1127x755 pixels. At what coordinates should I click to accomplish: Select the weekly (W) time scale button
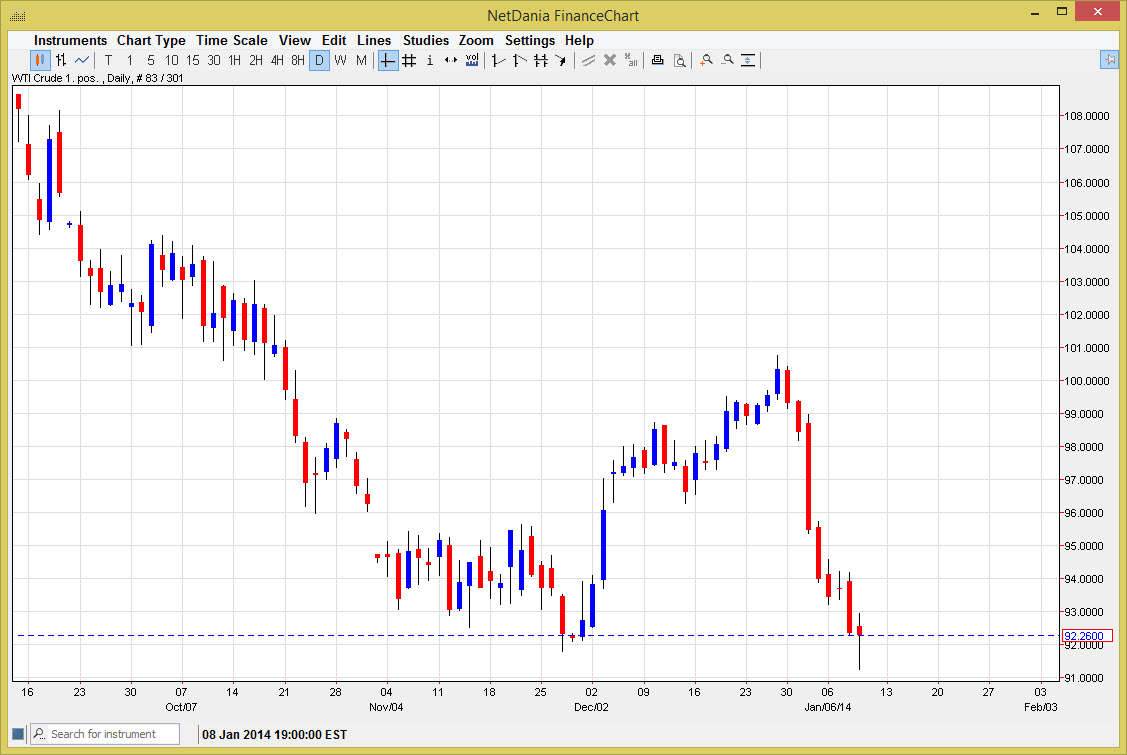(x=340, y=60)
